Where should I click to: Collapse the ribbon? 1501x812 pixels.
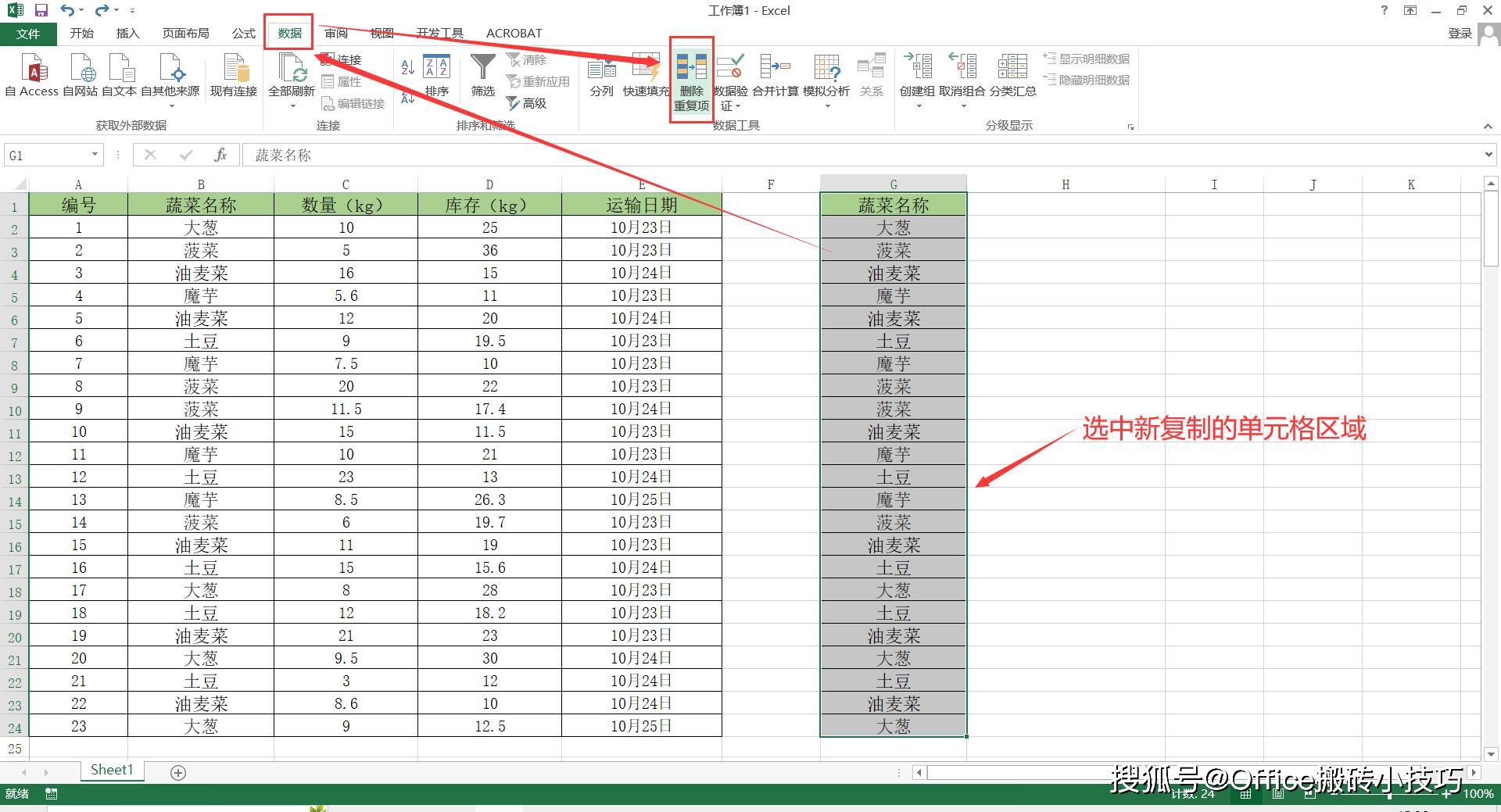pyautogui.click(x=1488, y=126)
